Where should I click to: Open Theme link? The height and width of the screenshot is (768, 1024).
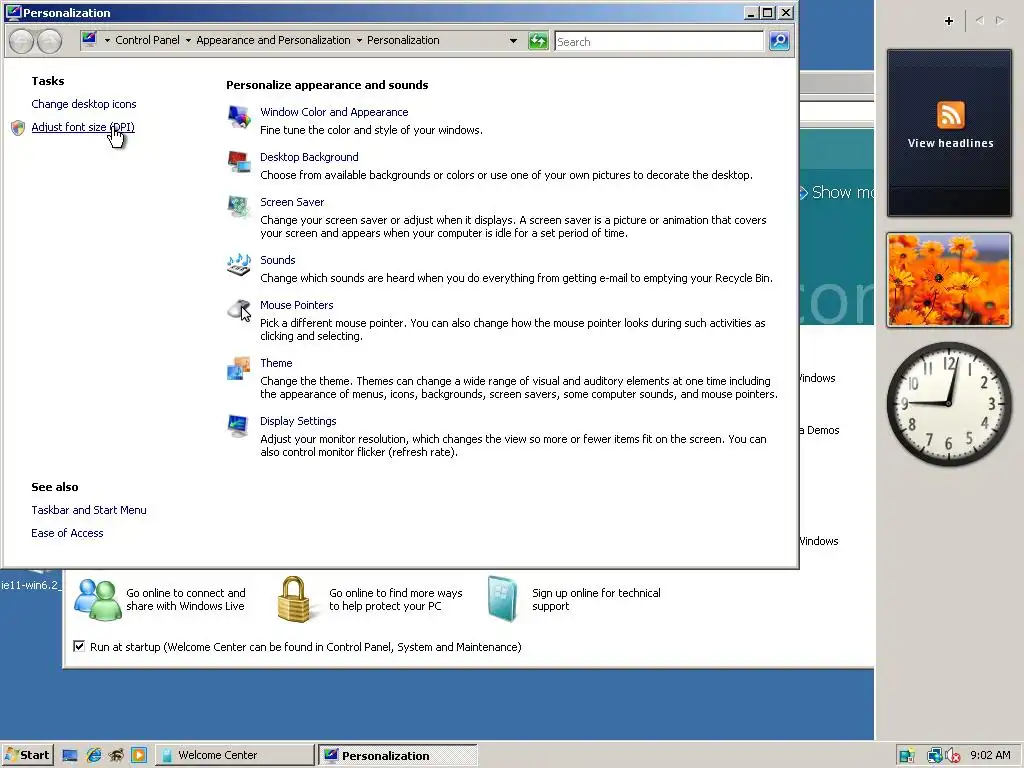[x=276, y=363]
